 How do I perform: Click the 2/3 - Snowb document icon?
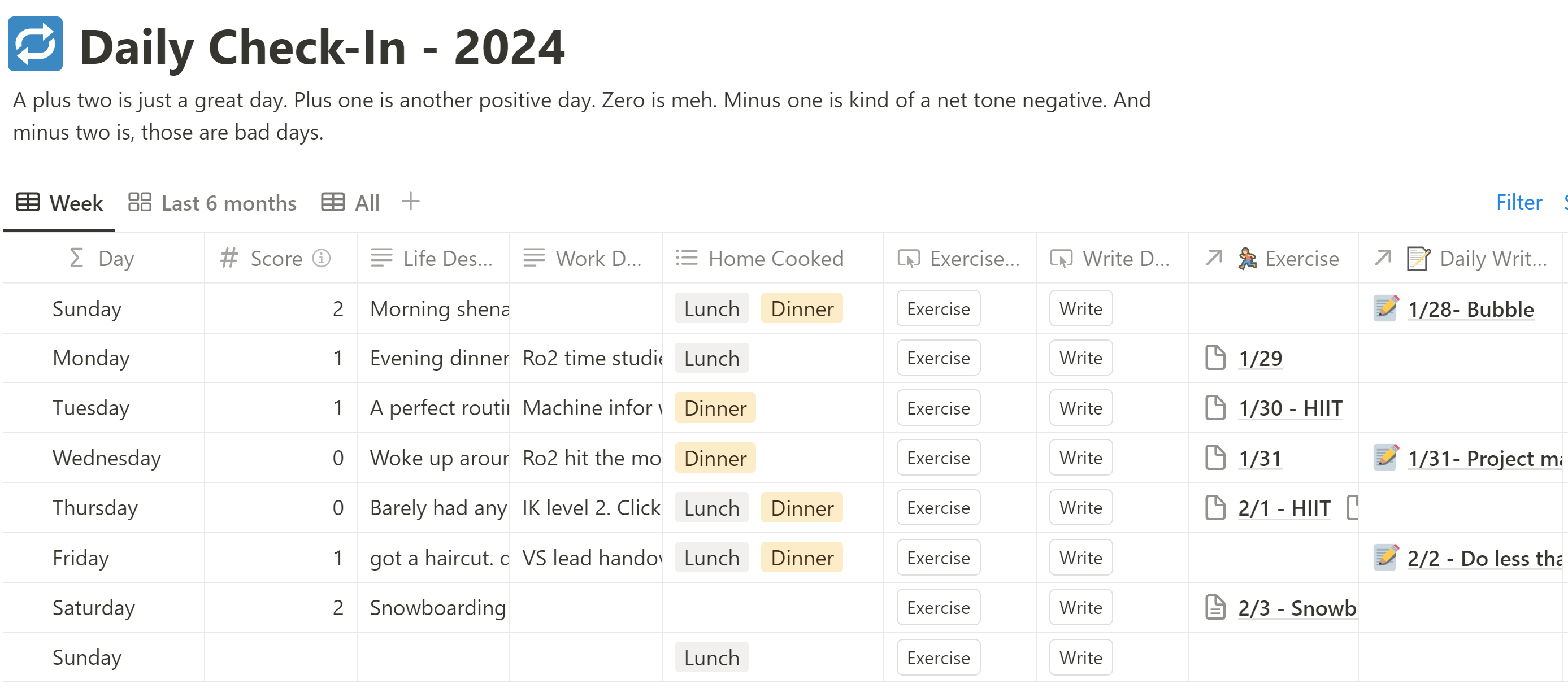point(1215,607)
